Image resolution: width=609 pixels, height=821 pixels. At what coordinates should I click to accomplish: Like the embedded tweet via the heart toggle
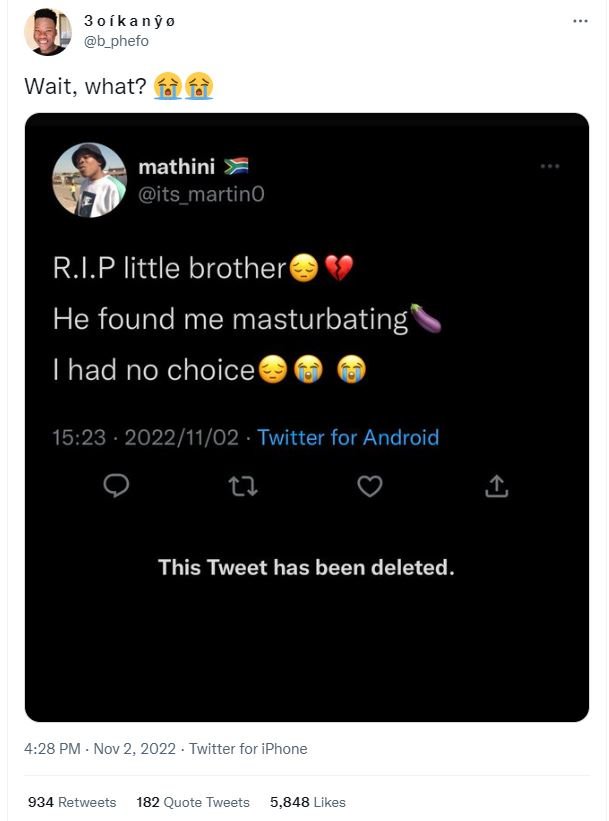[x=370, y=486]
